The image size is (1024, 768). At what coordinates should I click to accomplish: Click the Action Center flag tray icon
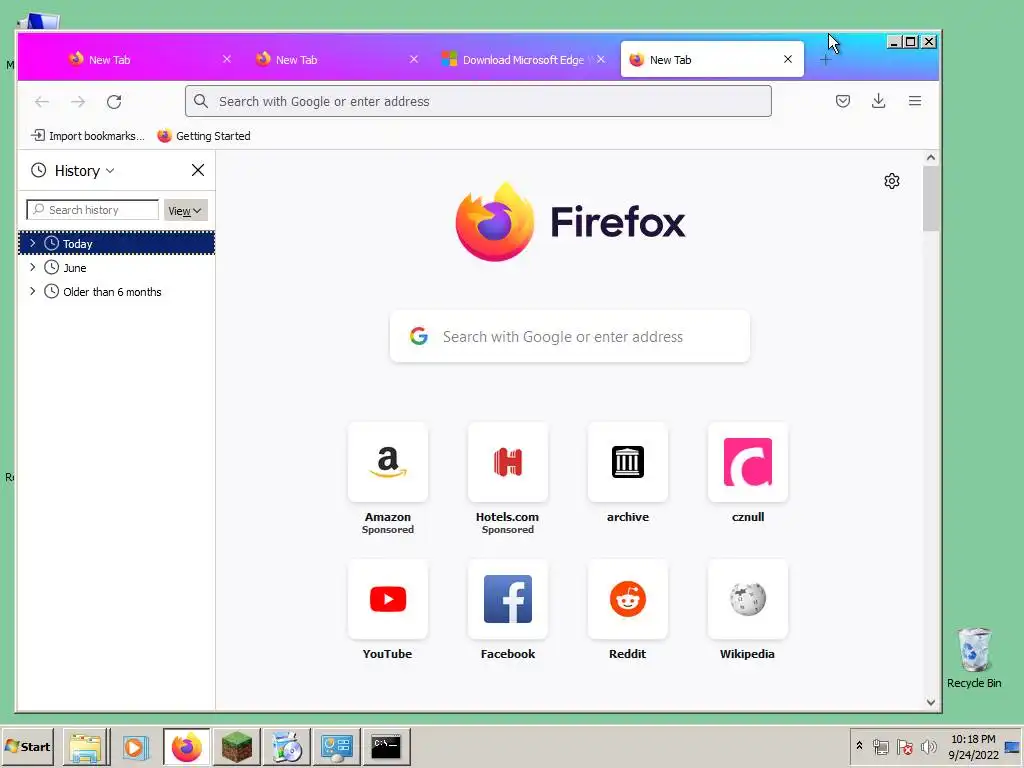904,746
